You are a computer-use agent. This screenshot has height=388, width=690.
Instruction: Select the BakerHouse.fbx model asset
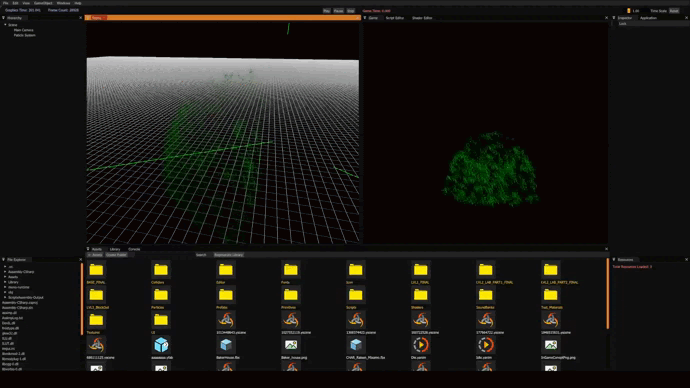pos(226,345)
